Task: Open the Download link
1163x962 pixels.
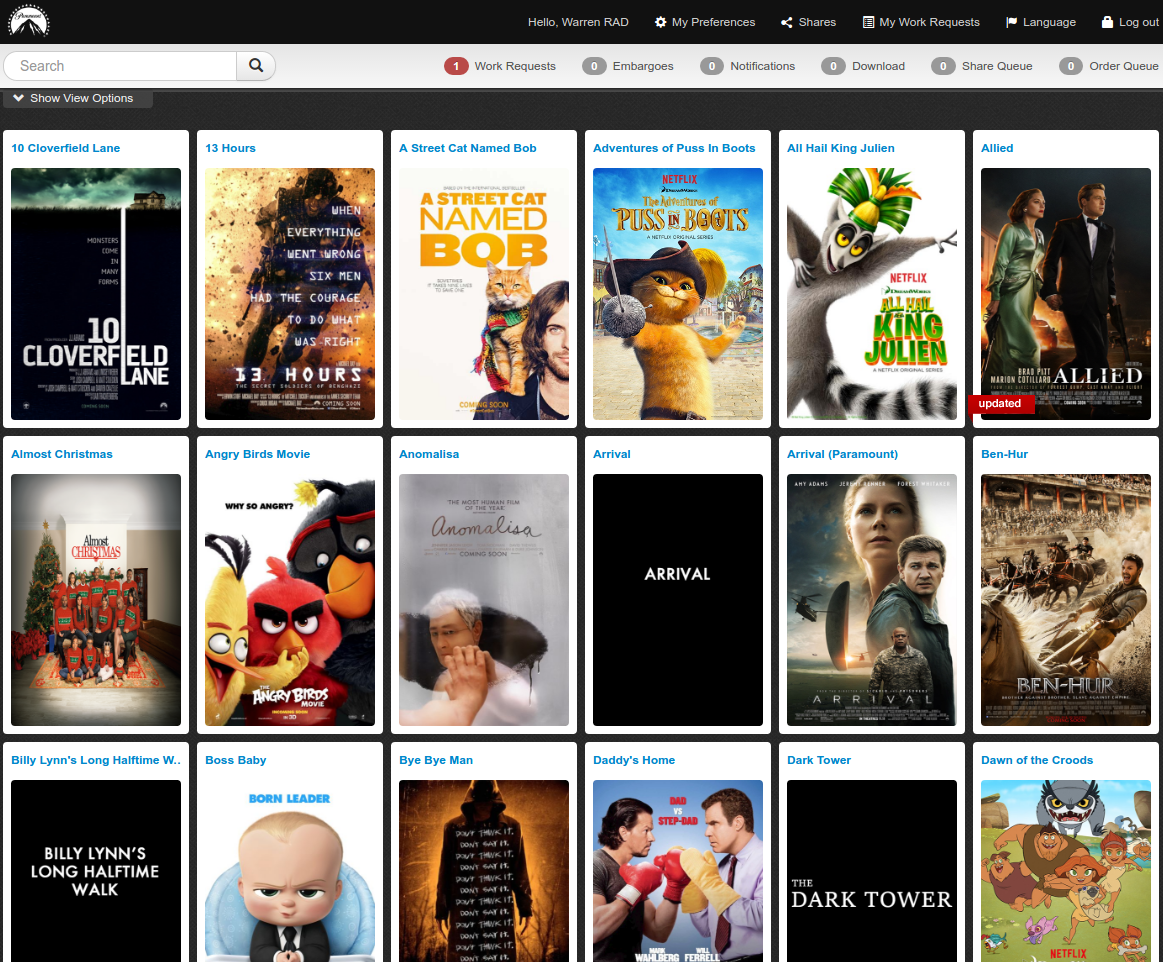Action: pyautogui.click(x=878, y=66)
